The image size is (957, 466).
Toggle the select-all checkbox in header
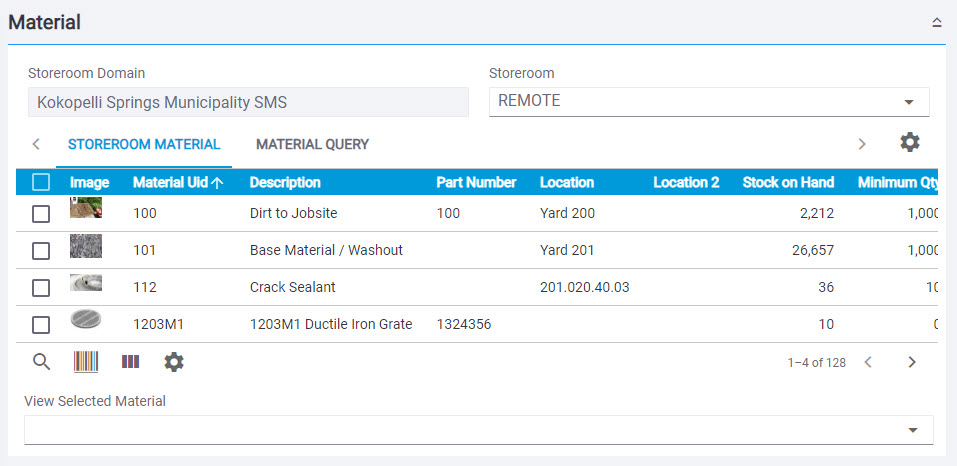click(x=41, y=182)
